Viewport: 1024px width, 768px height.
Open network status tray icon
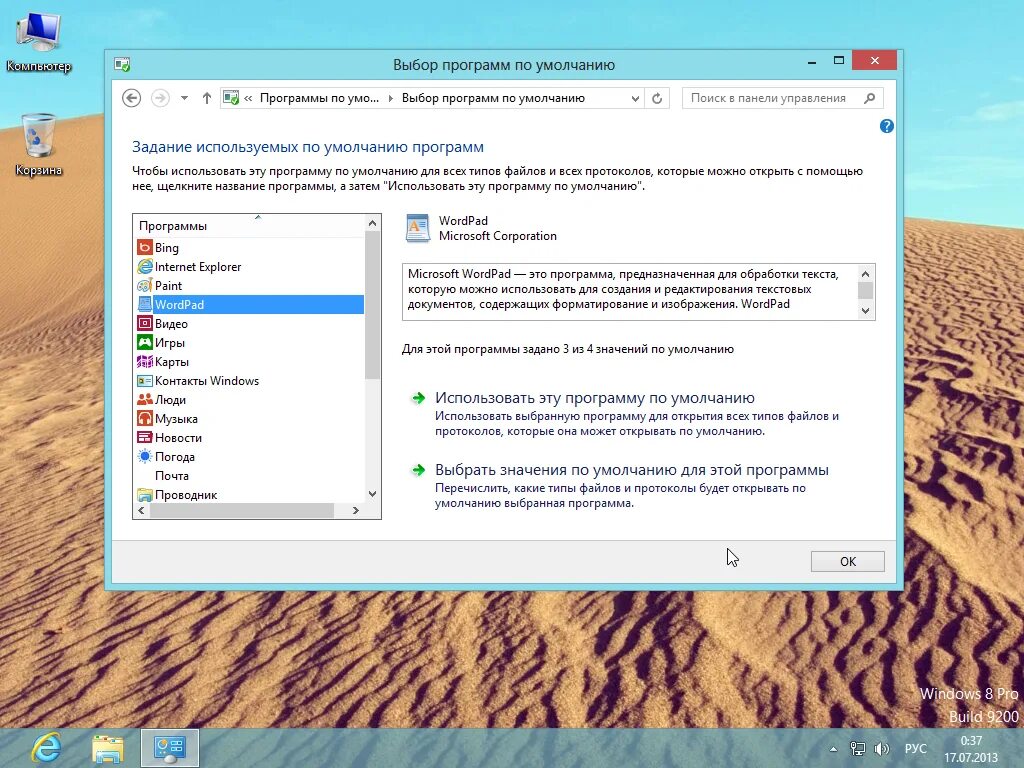pyautogui.click(x=857, y=749)
